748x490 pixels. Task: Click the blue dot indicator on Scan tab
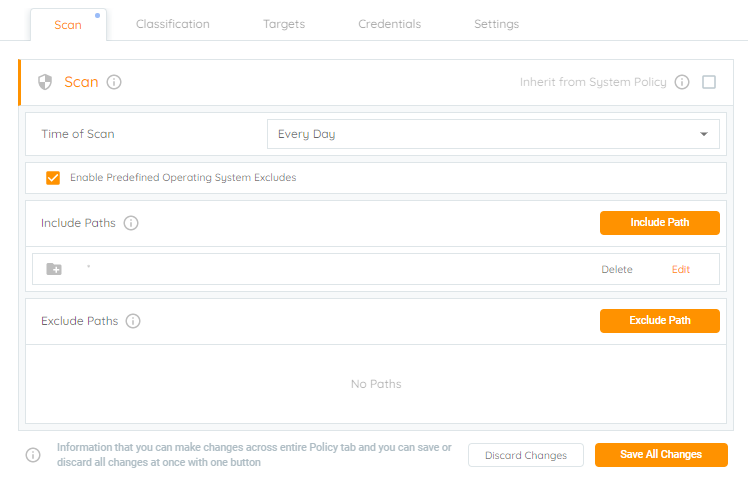[97, 15]
